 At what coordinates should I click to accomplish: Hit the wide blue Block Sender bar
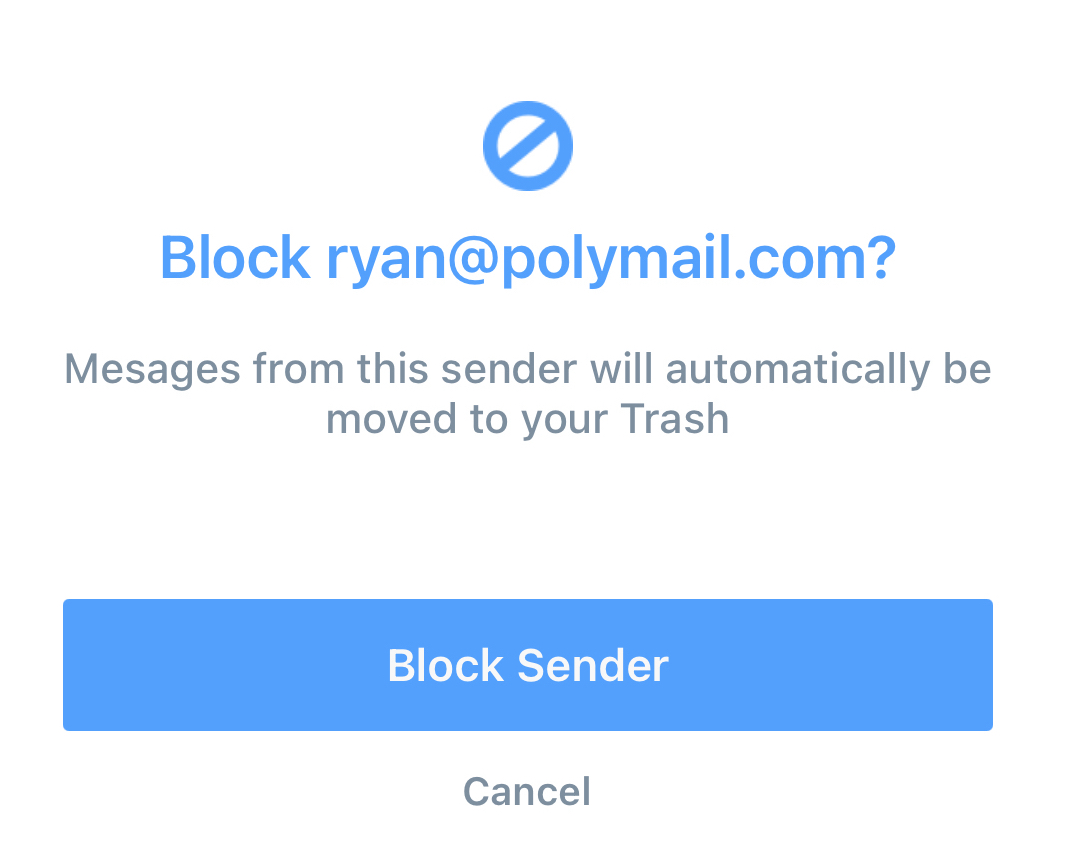[527, 665]
